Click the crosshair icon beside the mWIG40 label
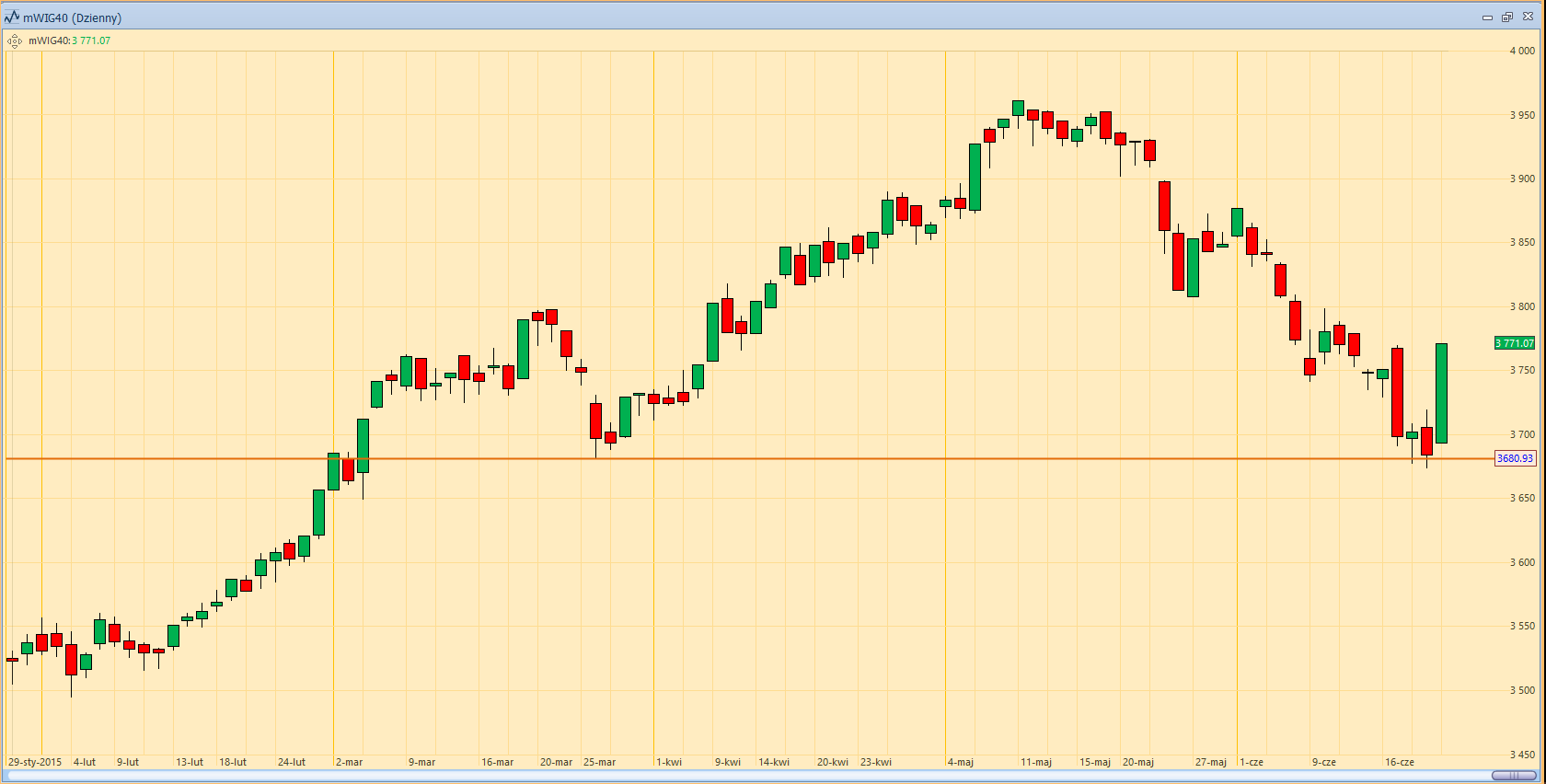Viewport: 1546px width, 784px height. [x=15, y=40]
